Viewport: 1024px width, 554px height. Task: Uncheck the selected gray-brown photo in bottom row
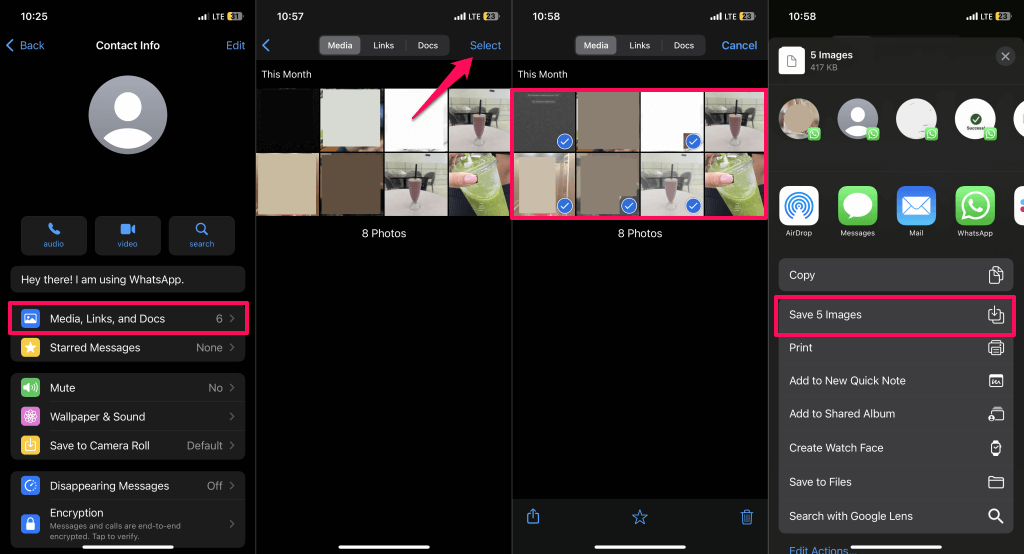click(628, 206)
